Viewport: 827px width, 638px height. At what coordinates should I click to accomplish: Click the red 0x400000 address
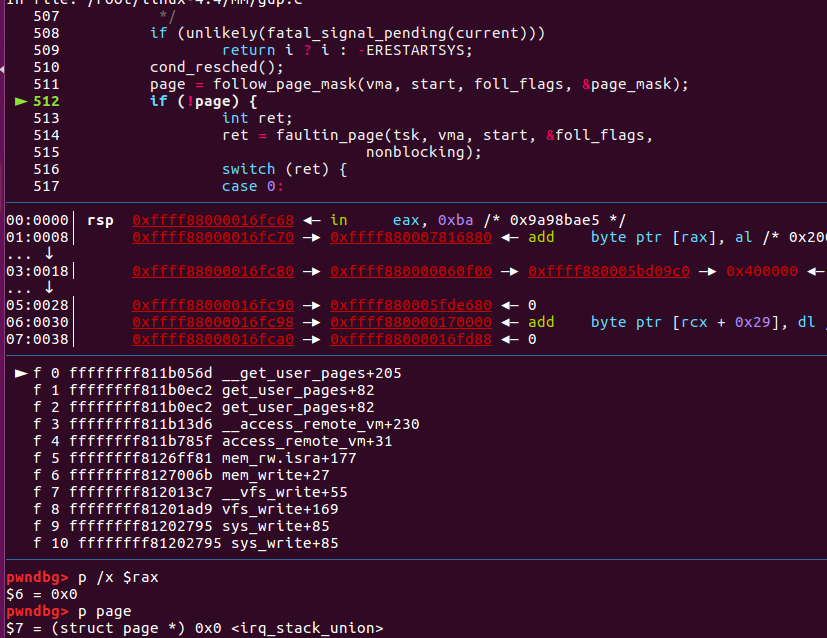(x=761, y=271)
